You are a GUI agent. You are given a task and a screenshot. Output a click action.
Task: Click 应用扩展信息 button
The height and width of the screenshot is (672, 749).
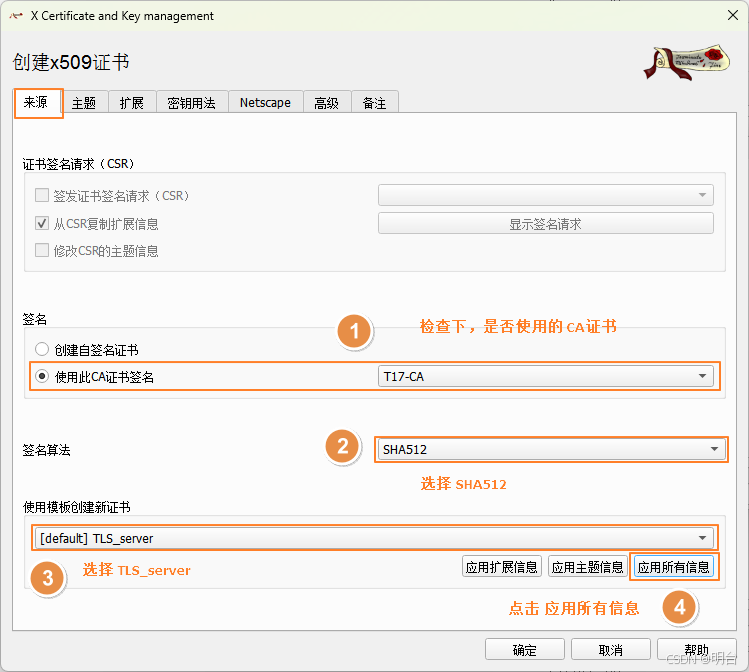tap(502, 567)
